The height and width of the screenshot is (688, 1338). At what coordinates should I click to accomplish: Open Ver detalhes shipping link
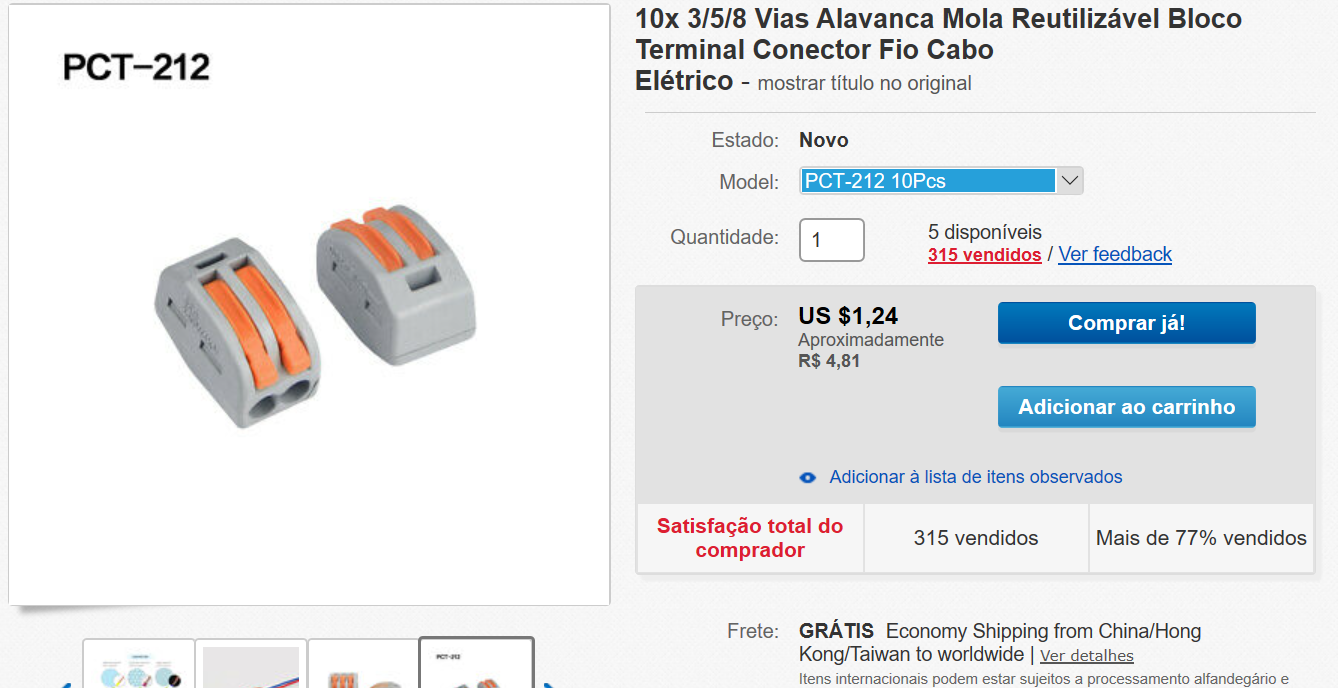1086,656
